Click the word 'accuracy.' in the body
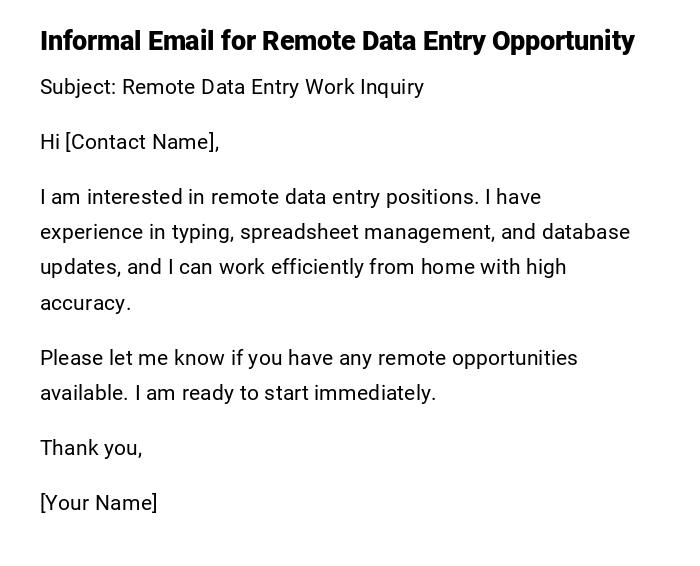Image resolution: width=700 pixels, height=566 pixels. (x=85, y=303)
